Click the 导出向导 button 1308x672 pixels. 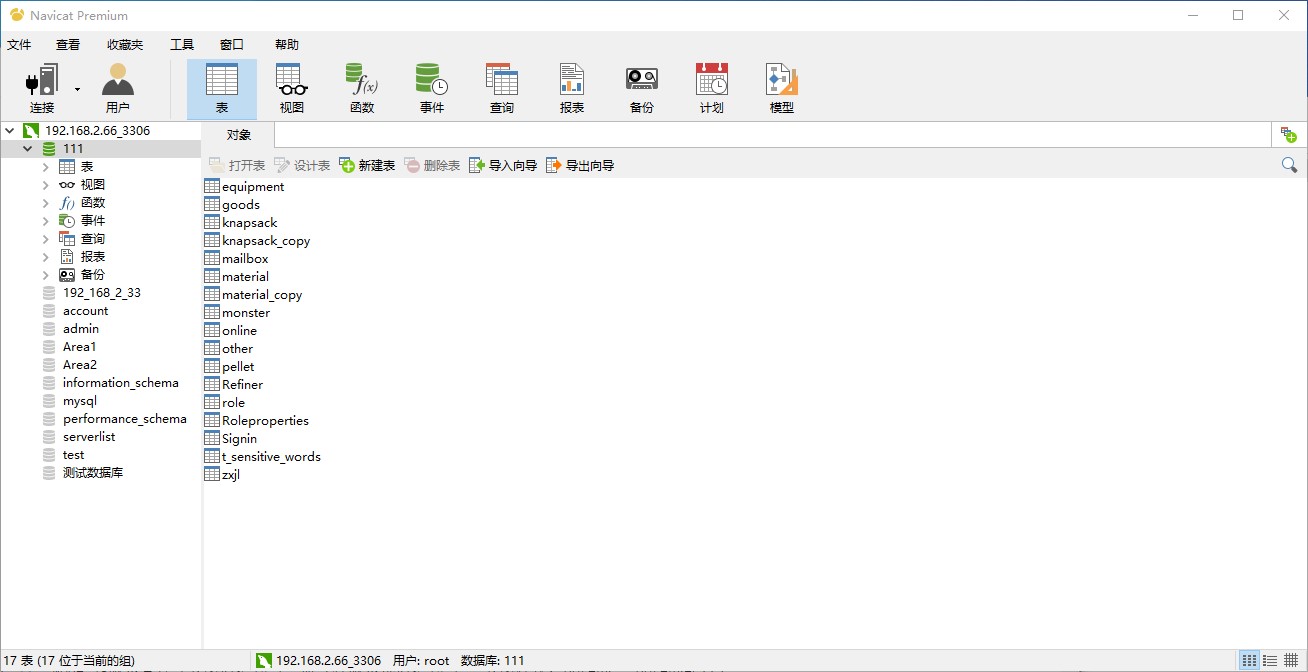point(580,165)
